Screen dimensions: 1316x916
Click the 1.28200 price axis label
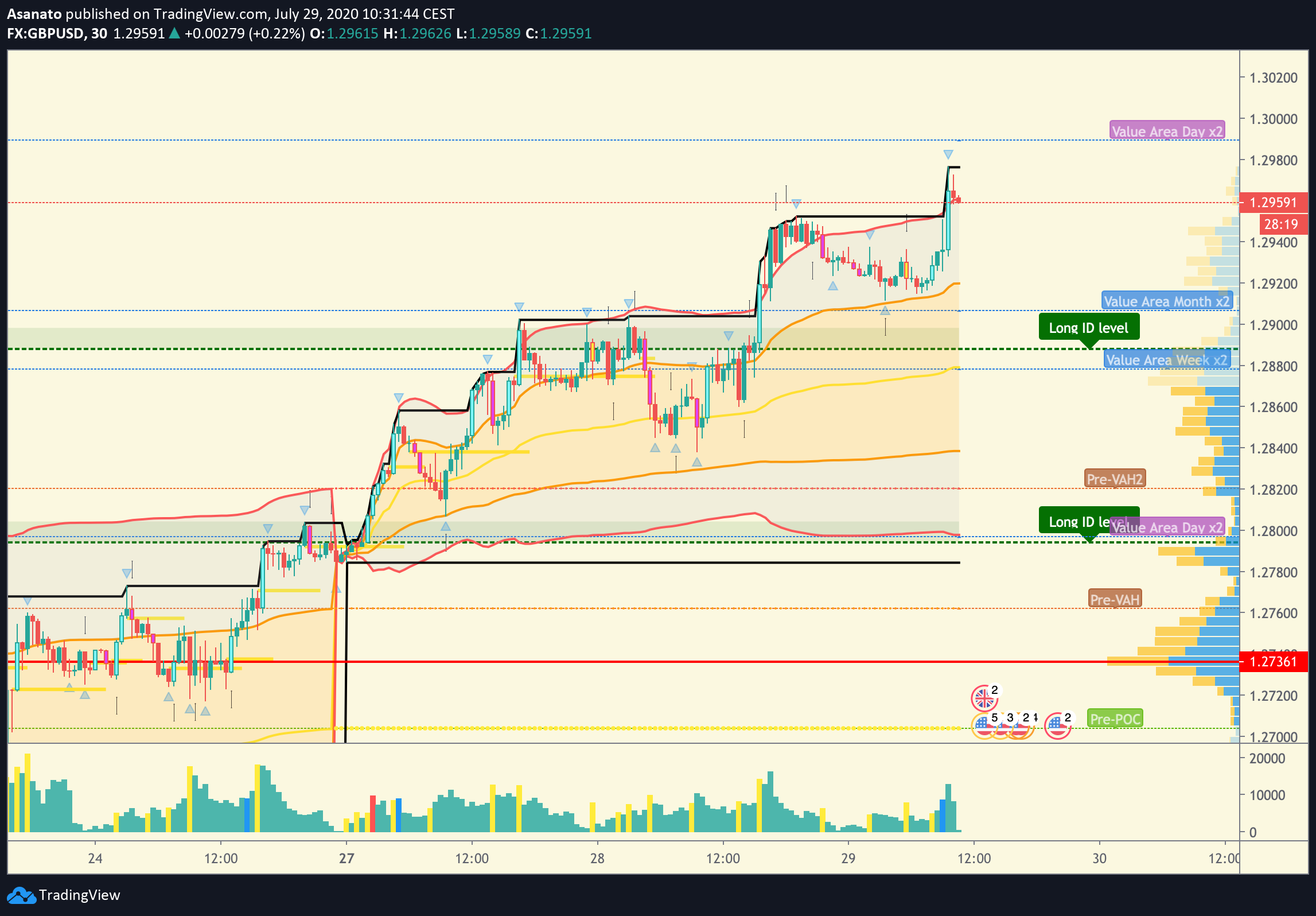click(1274, 490)
